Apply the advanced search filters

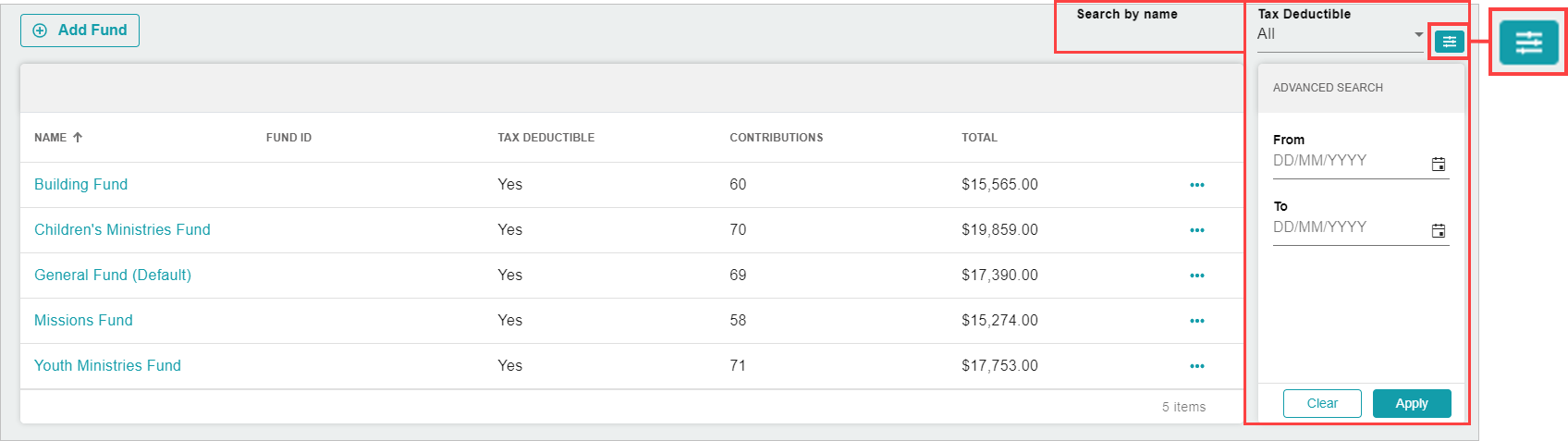[1412, 403]
